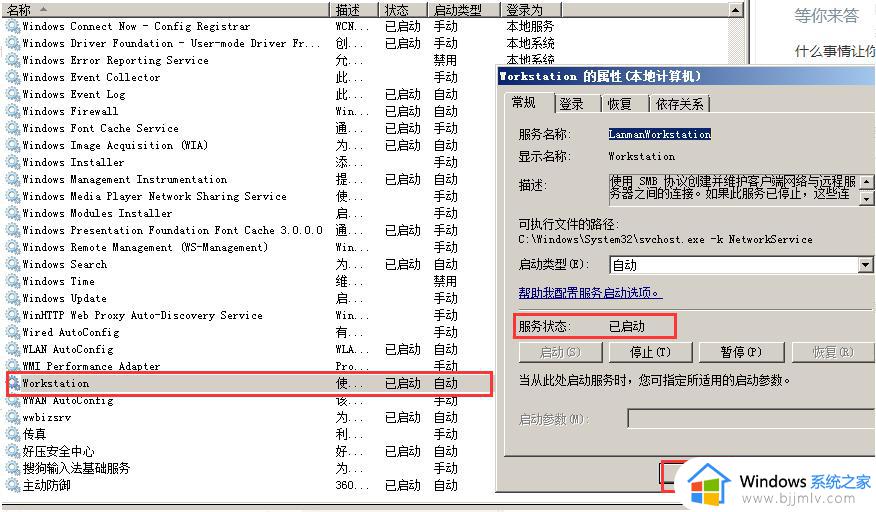Select the WWAN AutoConfig service row
Viewport: 876px width, 512px height.
click(249, 400)
